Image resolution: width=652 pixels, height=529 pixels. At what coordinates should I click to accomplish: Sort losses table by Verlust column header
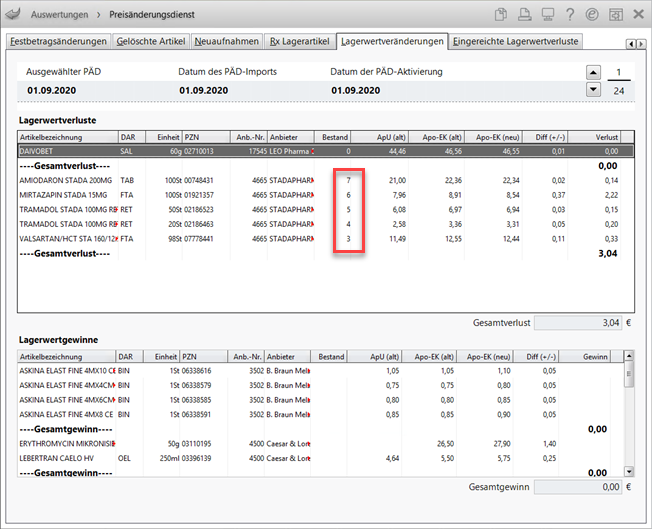(x=595, y=137)
